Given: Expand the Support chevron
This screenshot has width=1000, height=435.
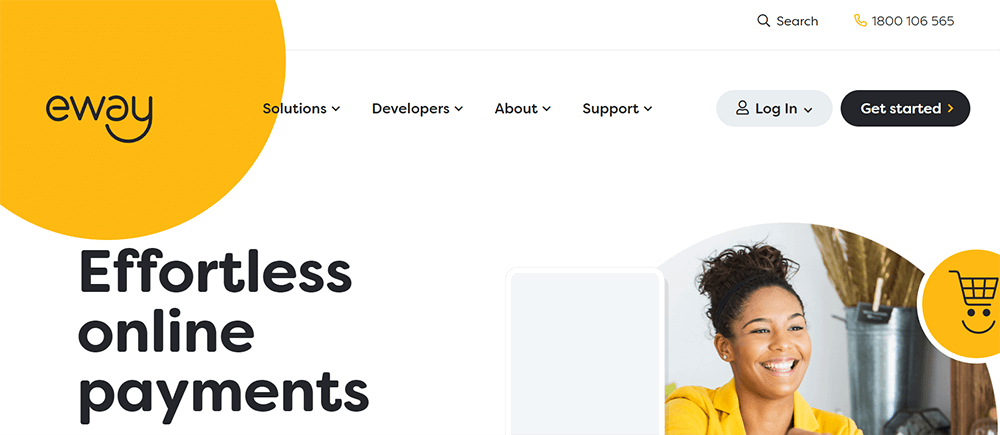Looking at the screenshot, I should click(648, 109).
